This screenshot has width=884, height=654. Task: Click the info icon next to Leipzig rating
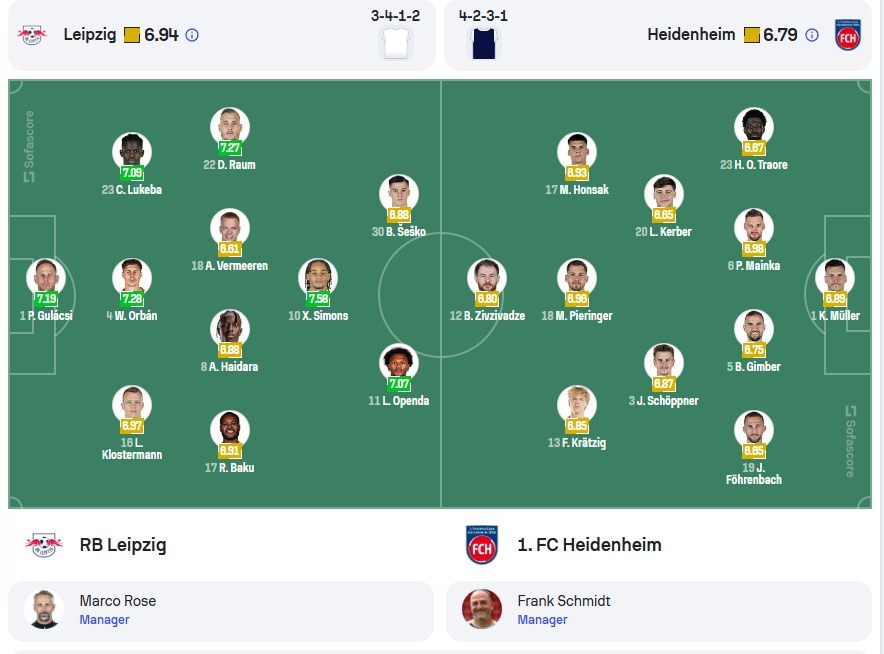tap(192, 35)
